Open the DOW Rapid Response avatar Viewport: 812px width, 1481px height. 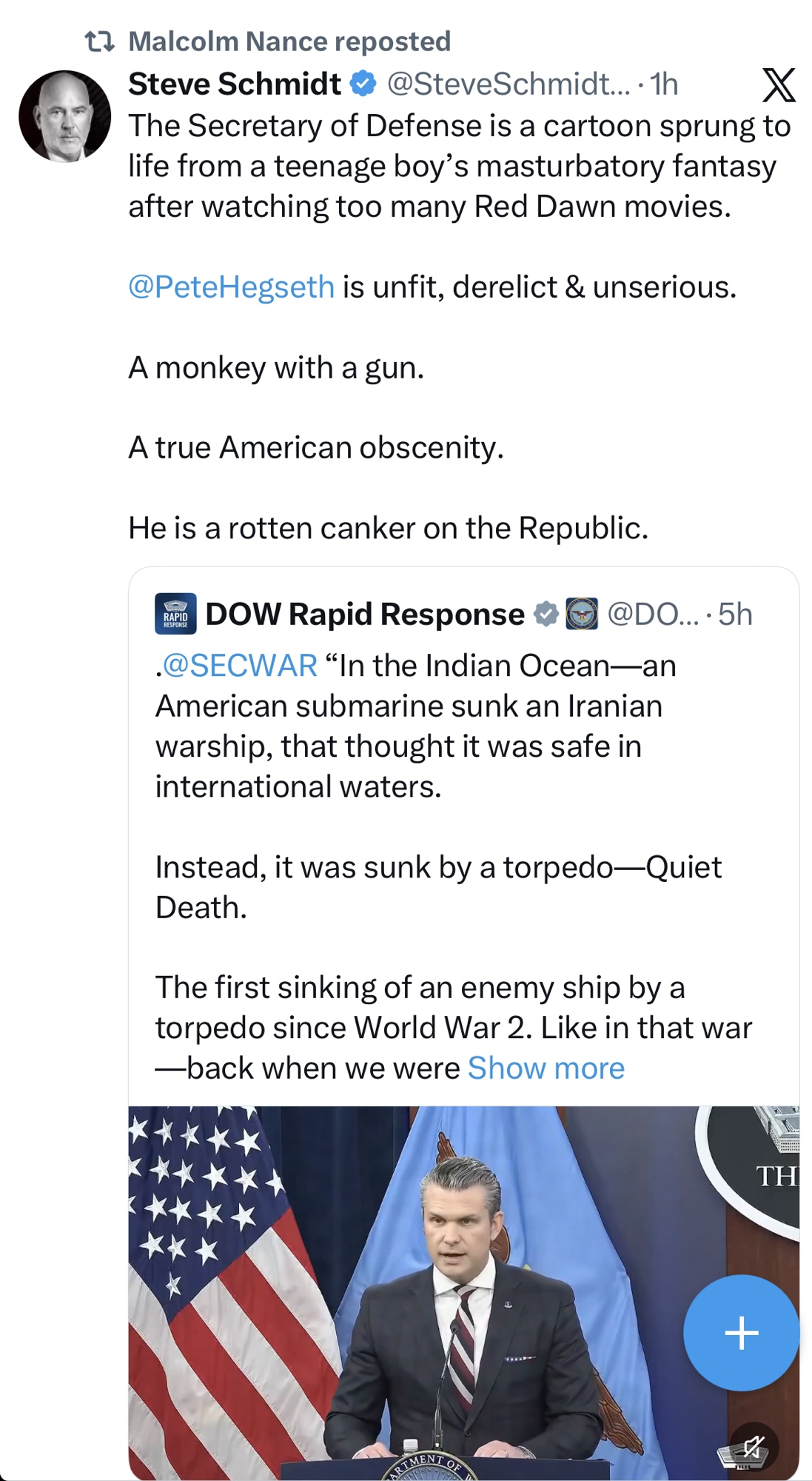[x=175, y=614]
